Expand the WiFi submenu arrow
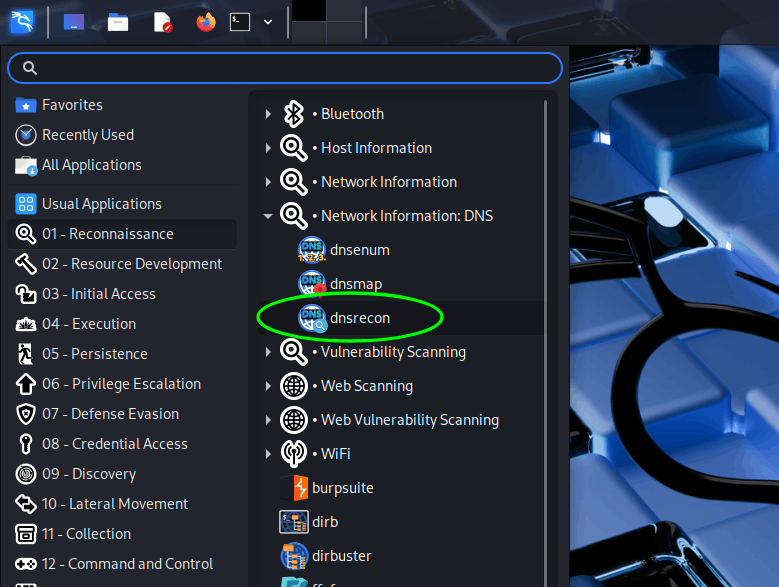This screenshot has width=779, height=587. [268, 454]
